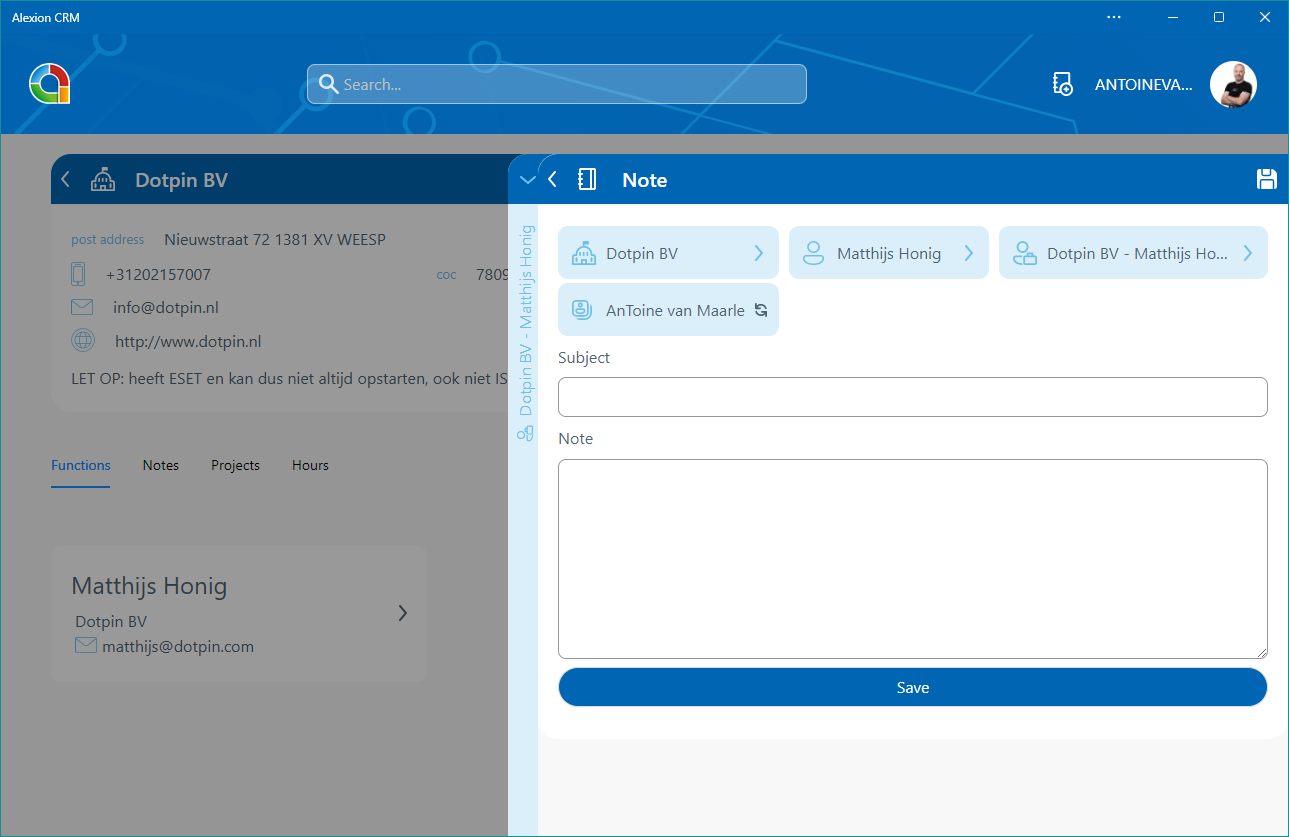Open the Dotpin BV relation chip

[x=668, y=253]
